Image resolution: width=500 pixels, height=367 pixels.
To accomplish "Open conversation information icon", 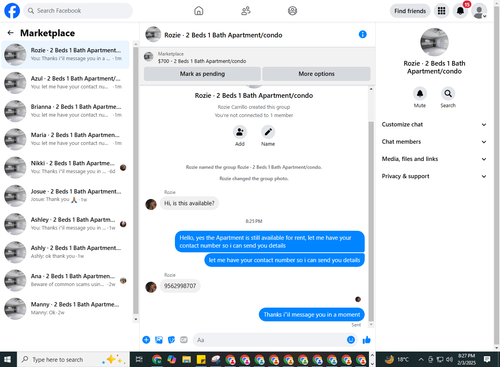I will click(x=363, y=34).
